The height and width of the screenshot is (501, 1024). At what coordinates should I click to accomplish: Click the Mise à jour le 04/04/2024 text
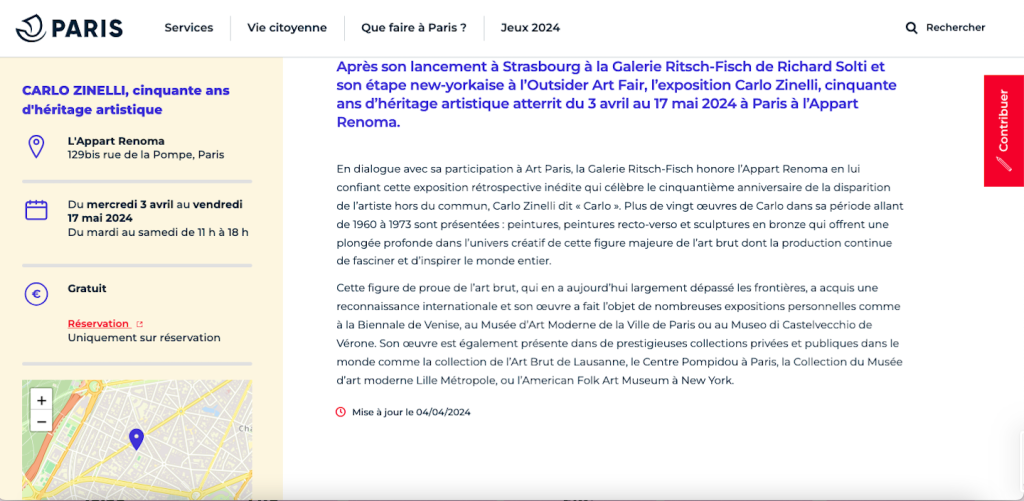411,412
